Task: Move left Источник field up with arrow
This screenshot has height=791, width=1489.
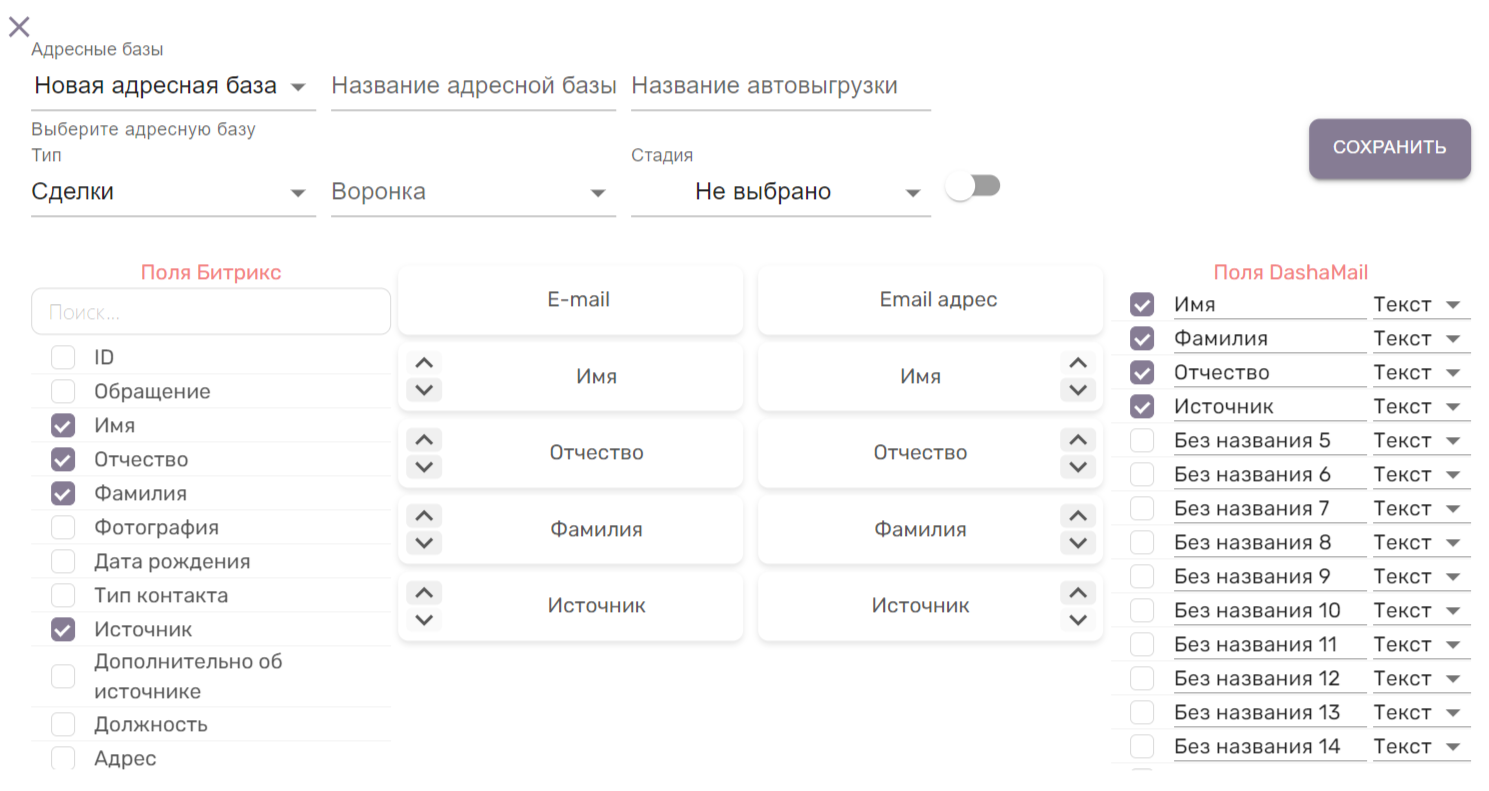Action: [x=424, y=593]
